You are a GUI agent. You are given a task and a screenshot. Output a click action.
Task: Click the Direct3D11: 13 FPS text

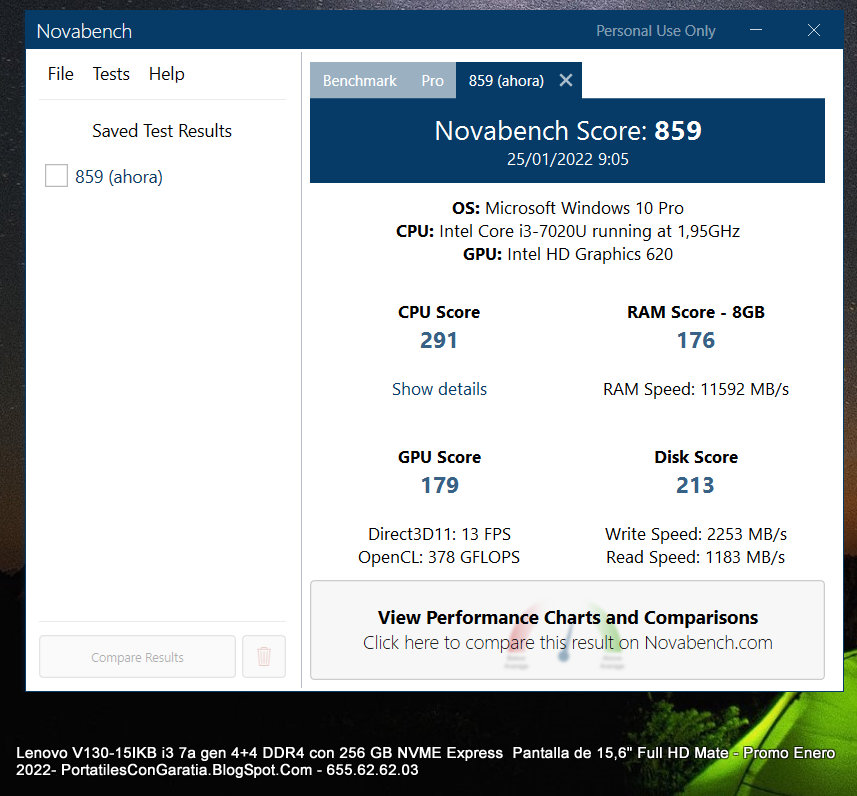click(x=439, y=534)
